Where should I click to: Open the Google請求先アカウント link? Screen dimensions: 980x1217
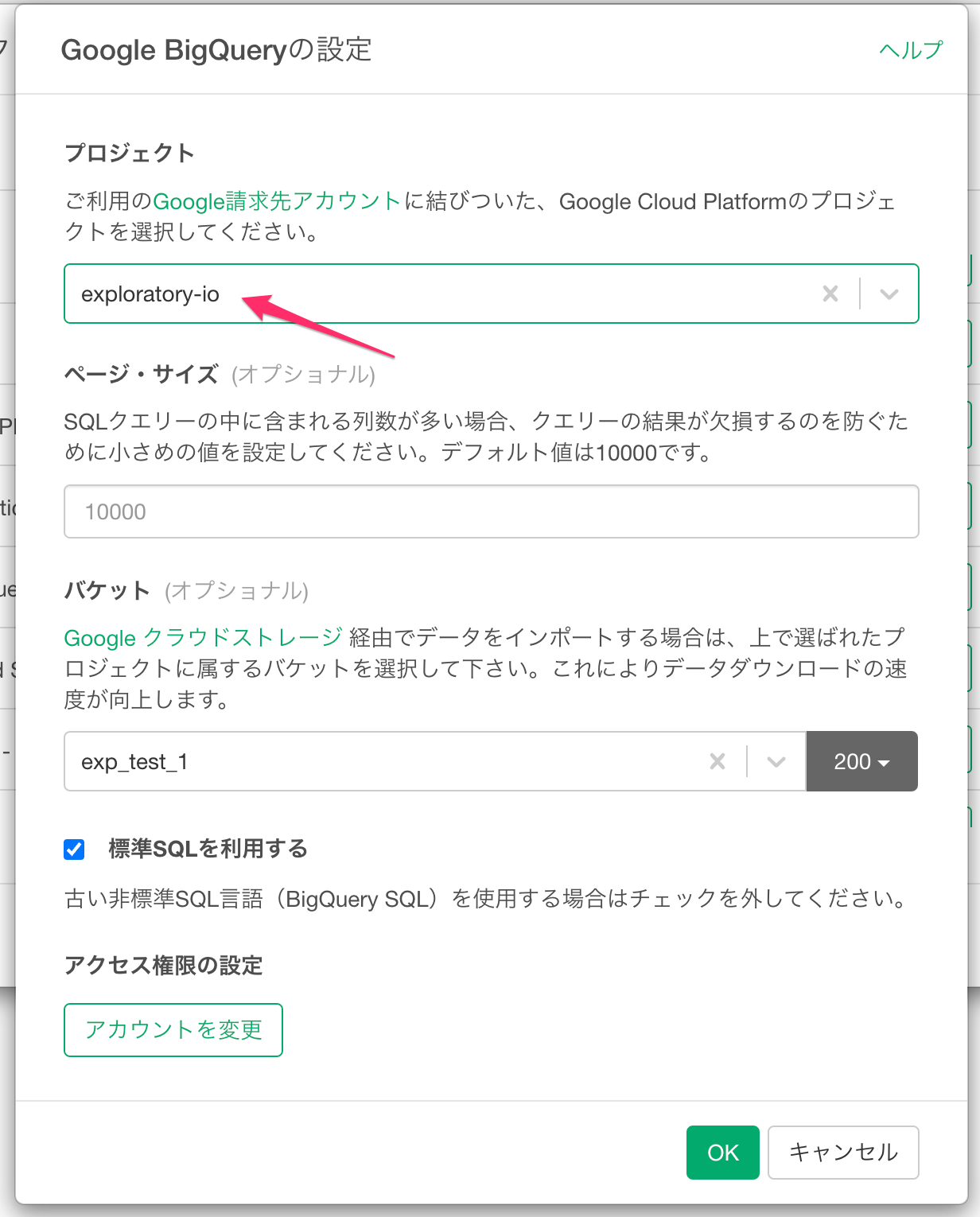click(277, 201)
